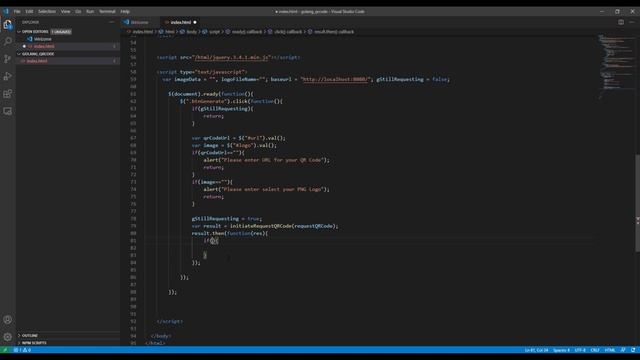Place cursor on empty line 82
This screenshot has width=640, height=360.
[x=367, y=248]
